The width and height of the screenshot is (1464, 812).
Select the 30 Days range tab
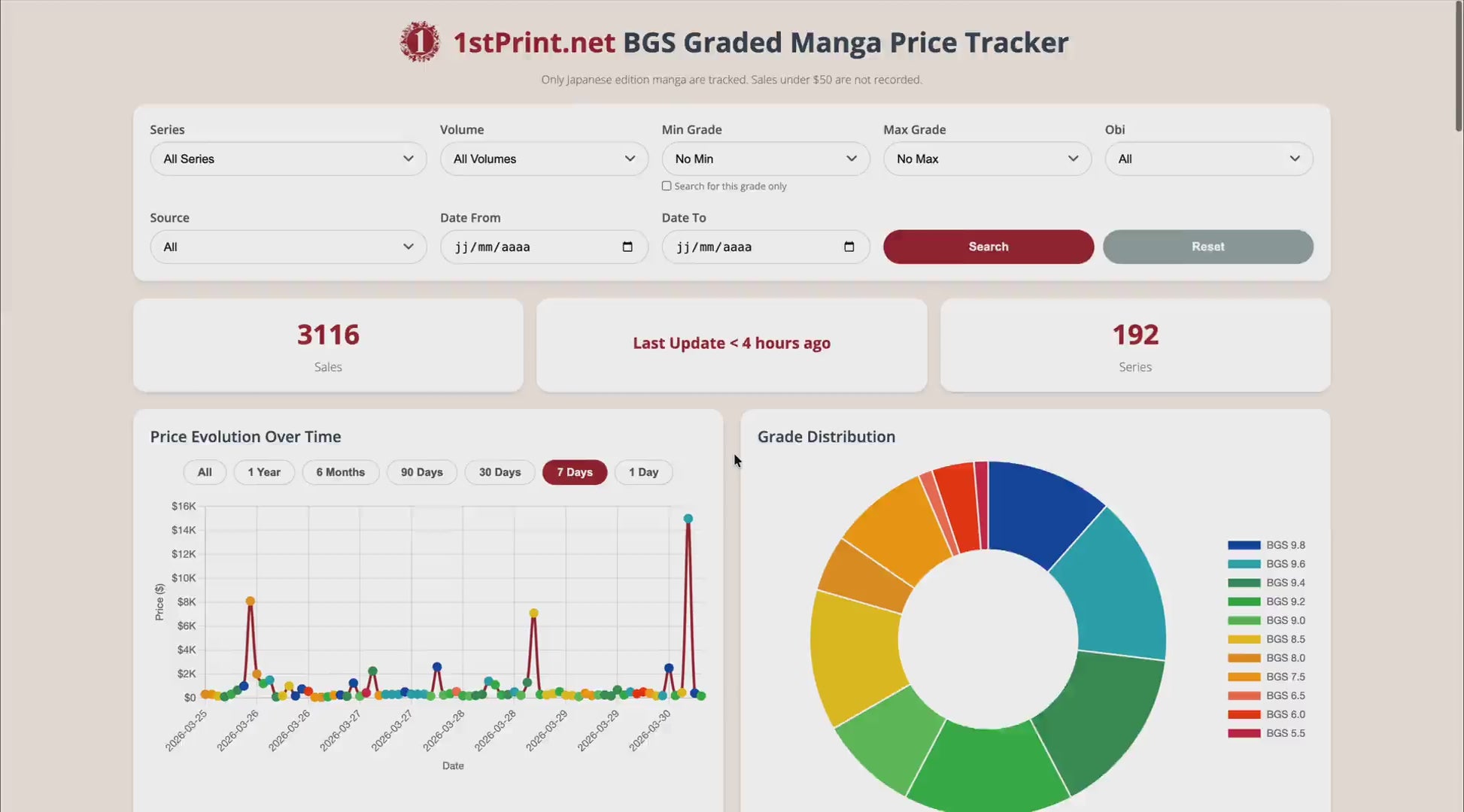coord(500,472)
